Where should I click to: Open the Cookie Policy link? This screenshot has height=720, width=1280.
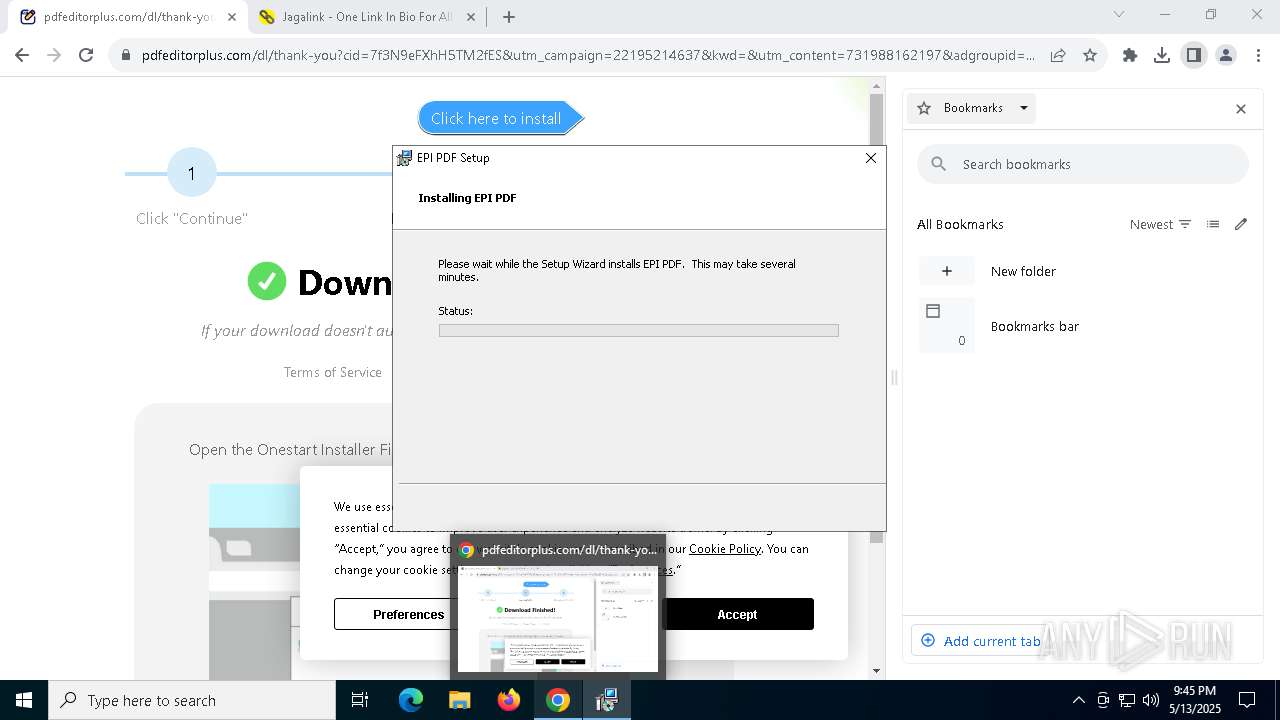click(725, 548)
